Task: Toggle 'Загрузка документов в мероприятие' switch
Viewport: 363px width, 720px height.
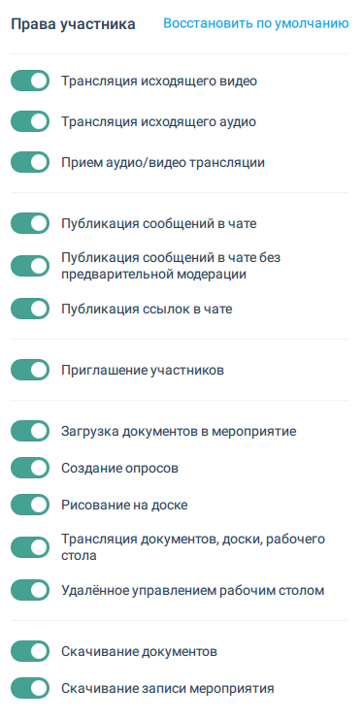Action: pos(30,431)
